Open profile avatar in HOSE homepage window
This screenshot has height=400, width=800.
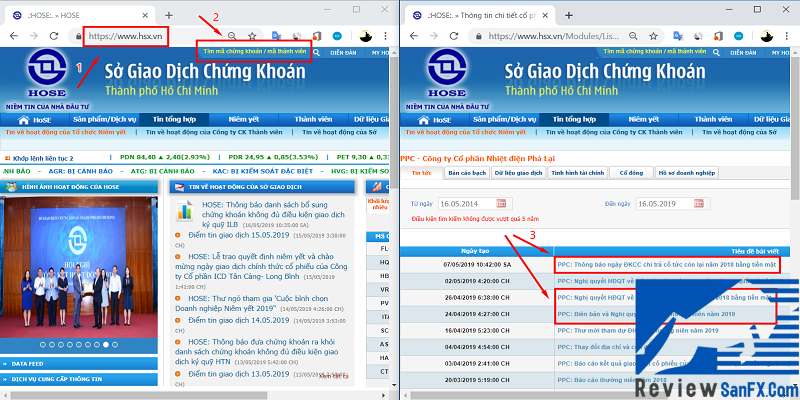366,36
